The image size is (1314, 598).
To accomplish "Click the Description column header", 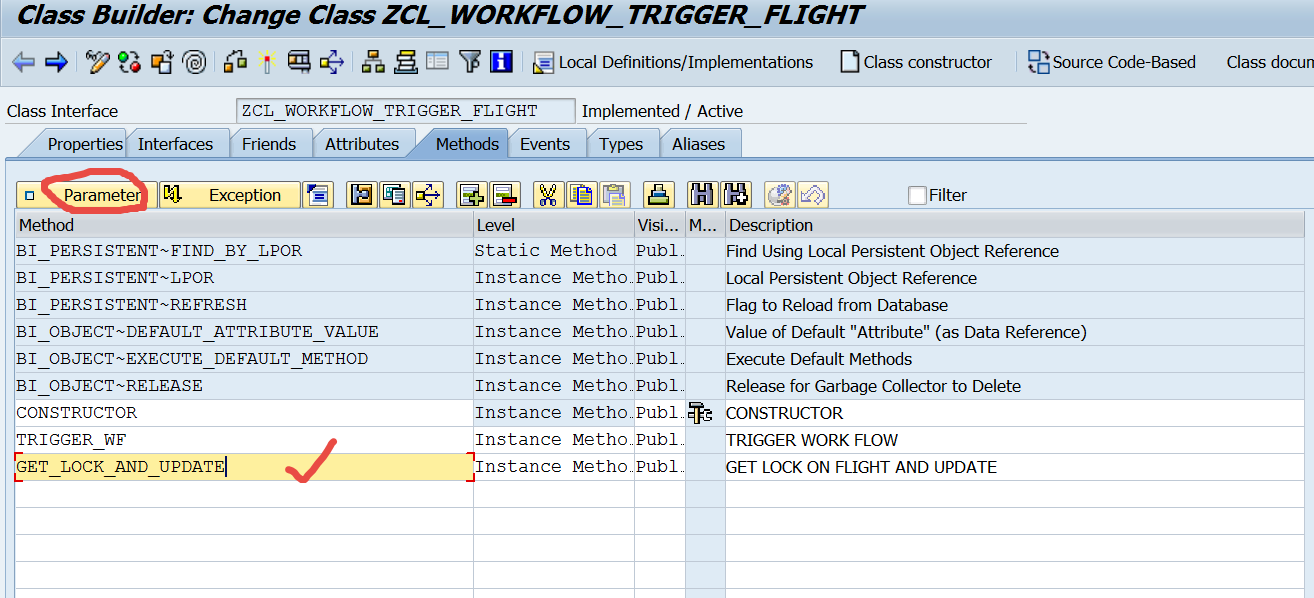I will (x=1015, y=225).
